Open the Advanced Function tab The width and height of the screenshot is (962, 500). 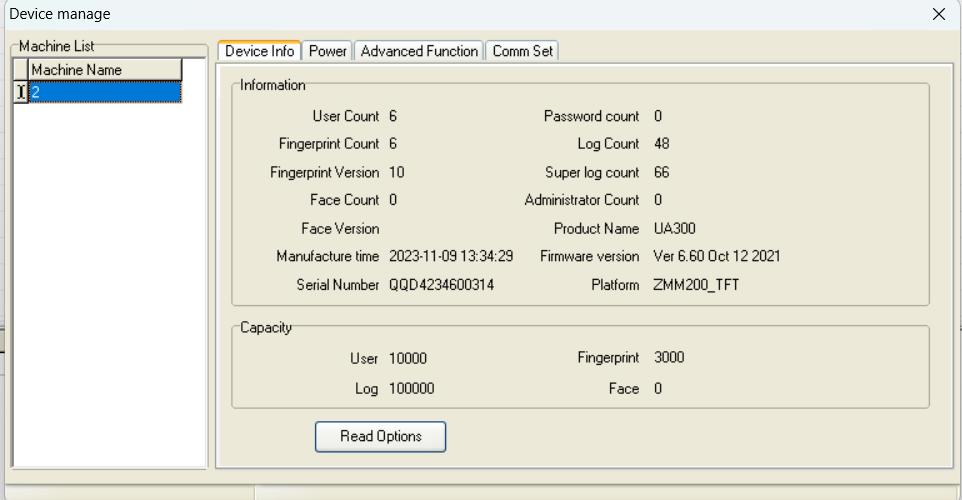419,51
